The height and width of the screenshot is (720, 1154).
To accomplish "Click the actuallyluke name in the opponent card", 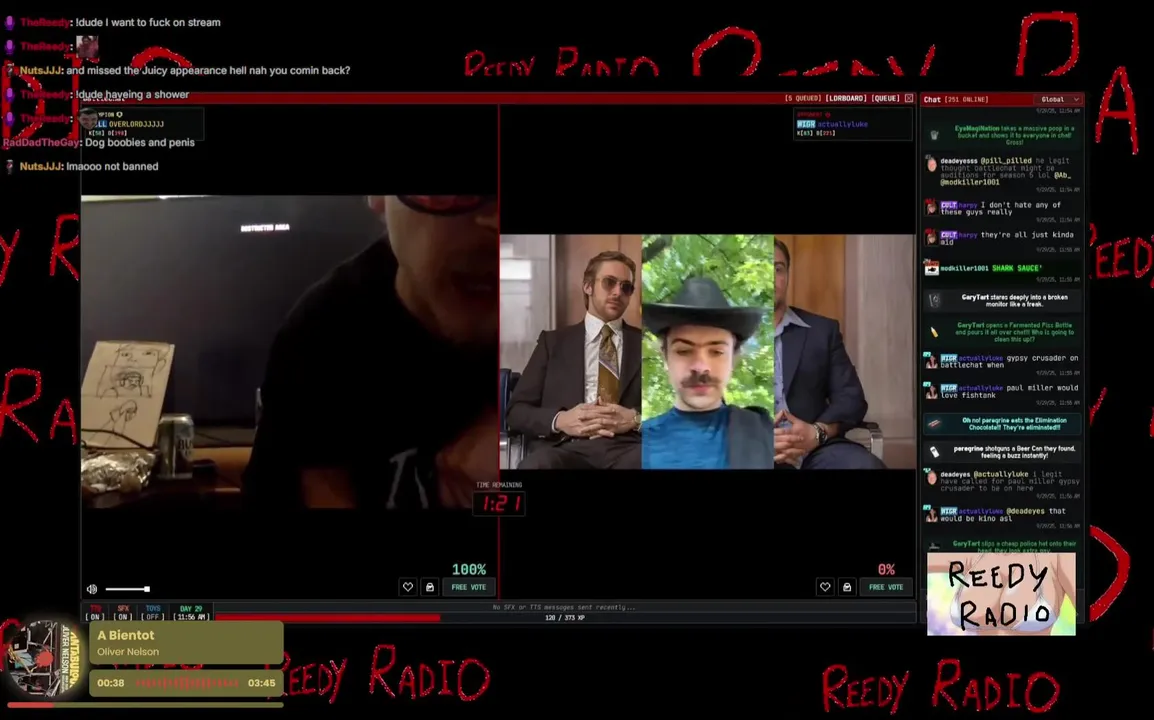I will [x=842, y=124].
